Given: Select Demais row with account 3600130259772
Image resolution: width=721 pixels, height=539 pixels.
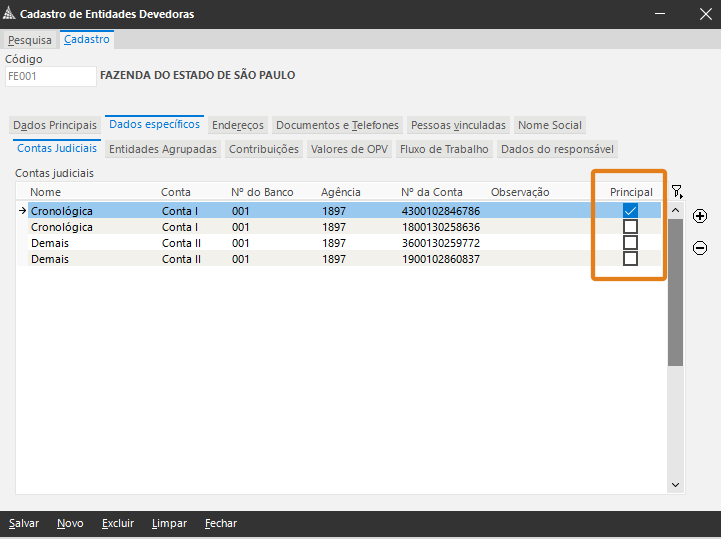Looking at the screenshot, I should point(344,243).
